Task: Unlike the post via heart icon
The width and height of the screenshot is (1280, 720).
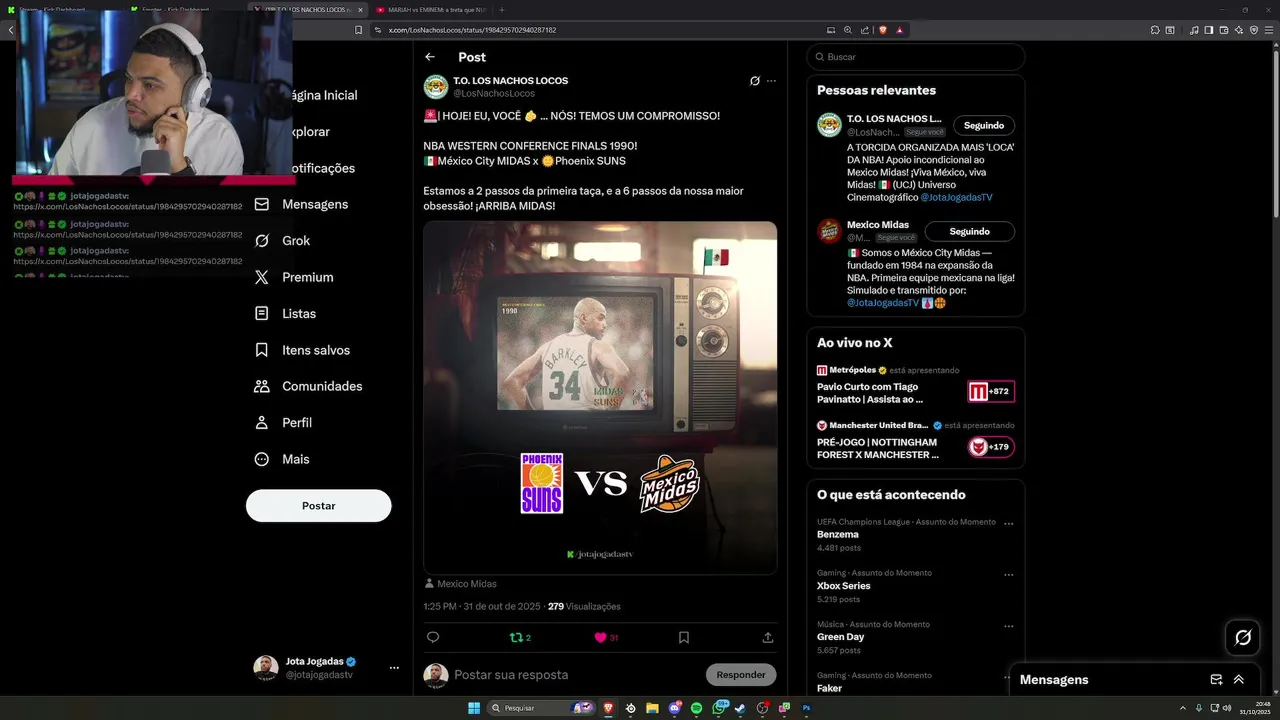Action: coord(606,637)
